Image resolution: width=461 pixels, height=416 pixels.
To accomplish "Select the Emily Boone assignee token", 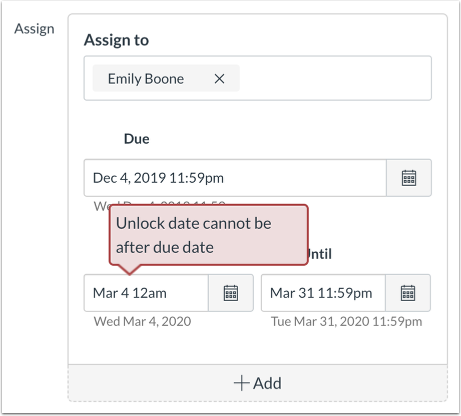I will click(146, 79).
